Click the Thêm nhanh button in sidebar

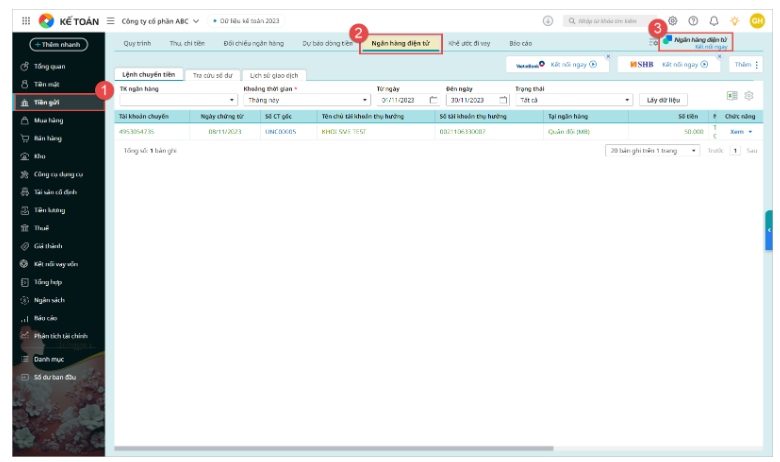coord(59,44)
